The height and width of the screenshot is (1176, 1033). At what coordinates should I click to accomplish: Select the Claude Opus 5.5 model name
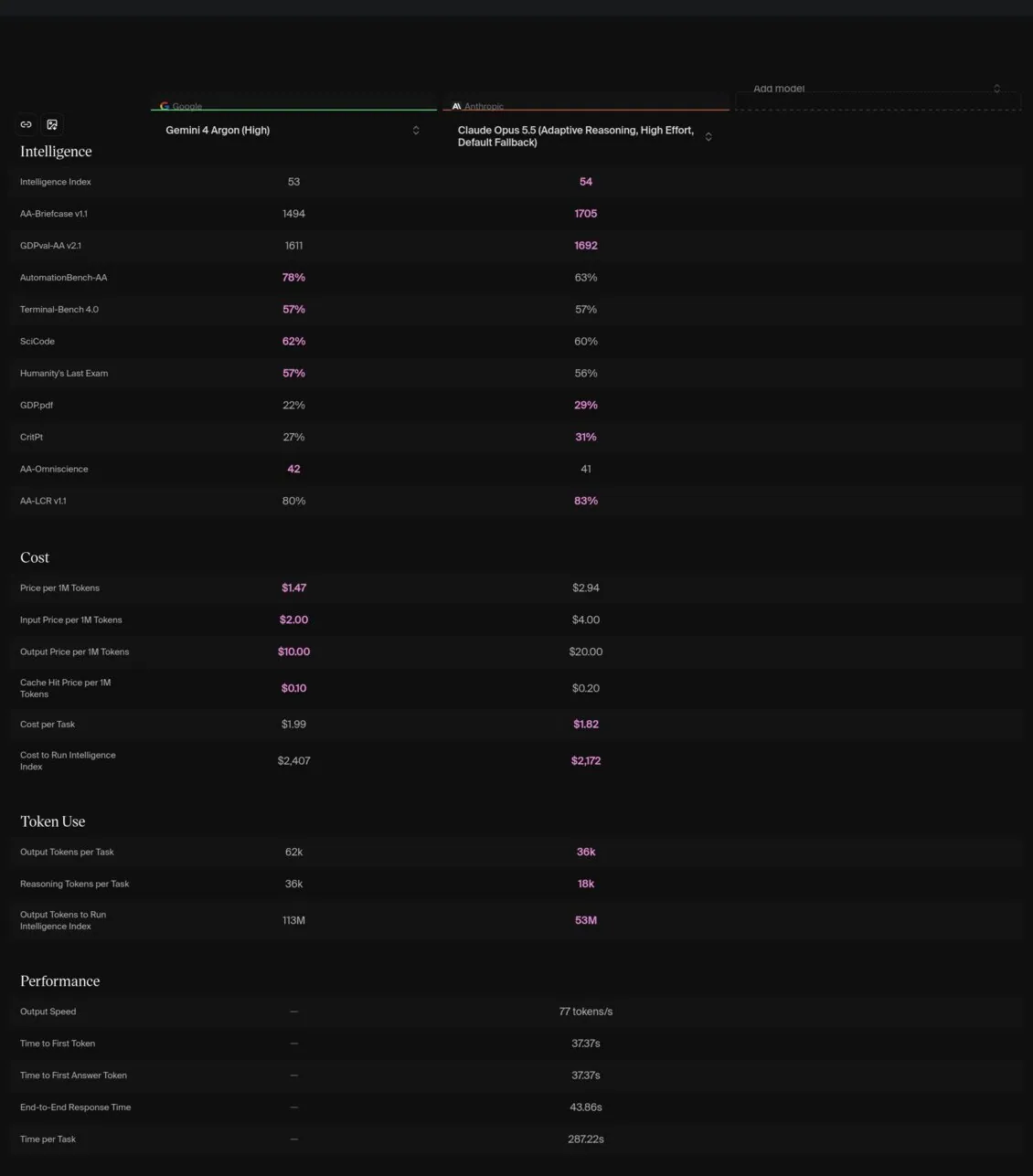pyautogui.click(x=576, y=136)
